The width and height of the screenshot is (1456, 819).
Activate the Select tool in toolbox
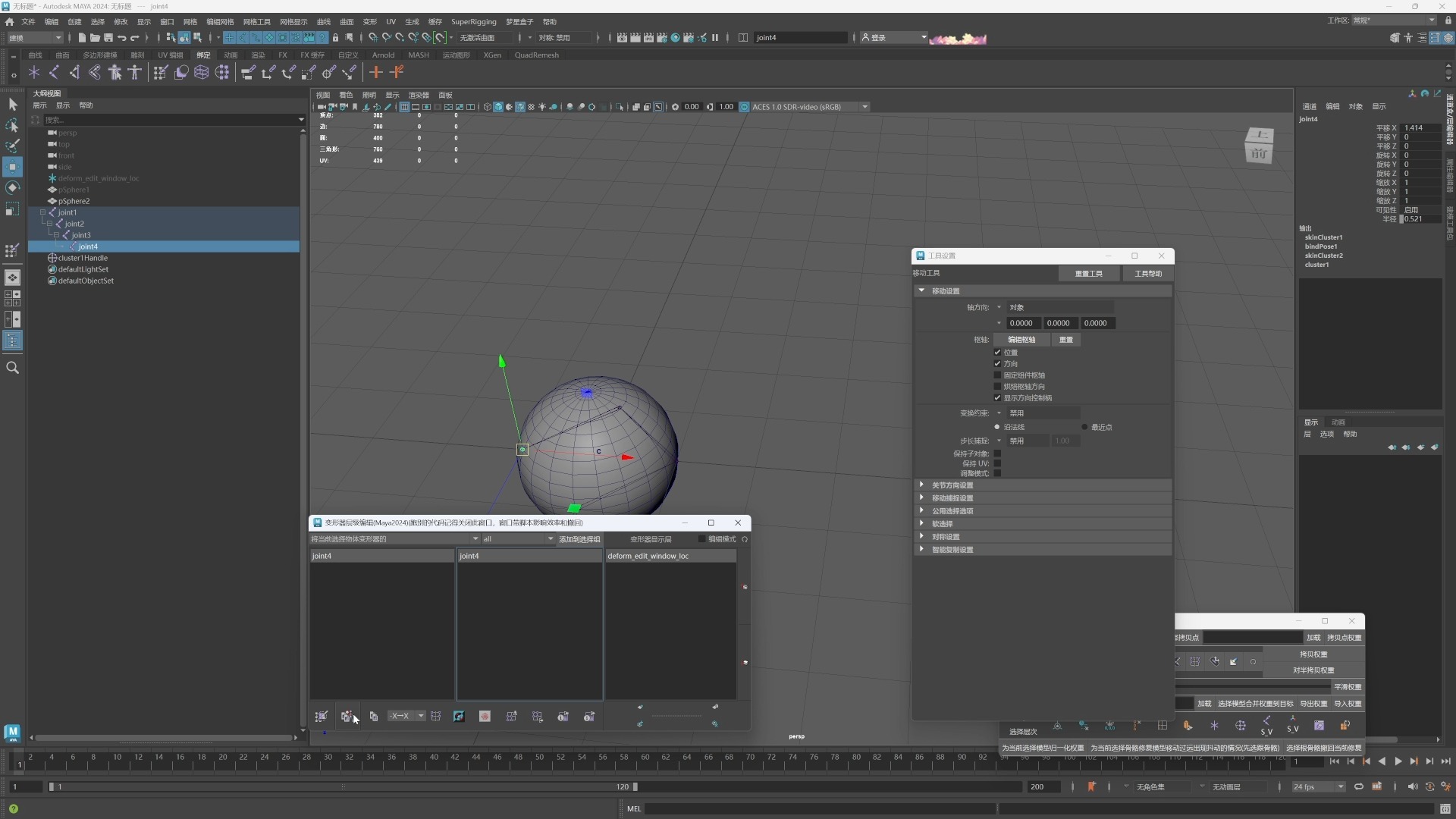(x=12, y=104)
